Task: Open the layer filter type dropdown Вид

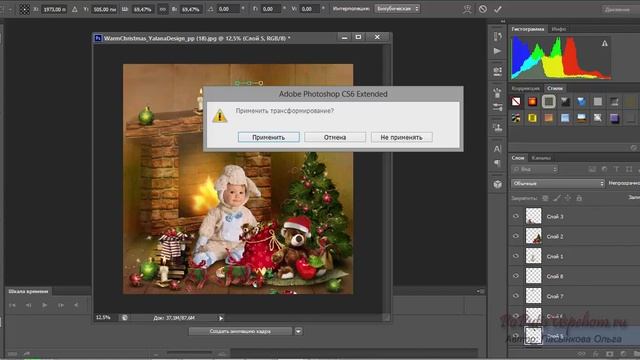Action: click(x=535, y=169)
